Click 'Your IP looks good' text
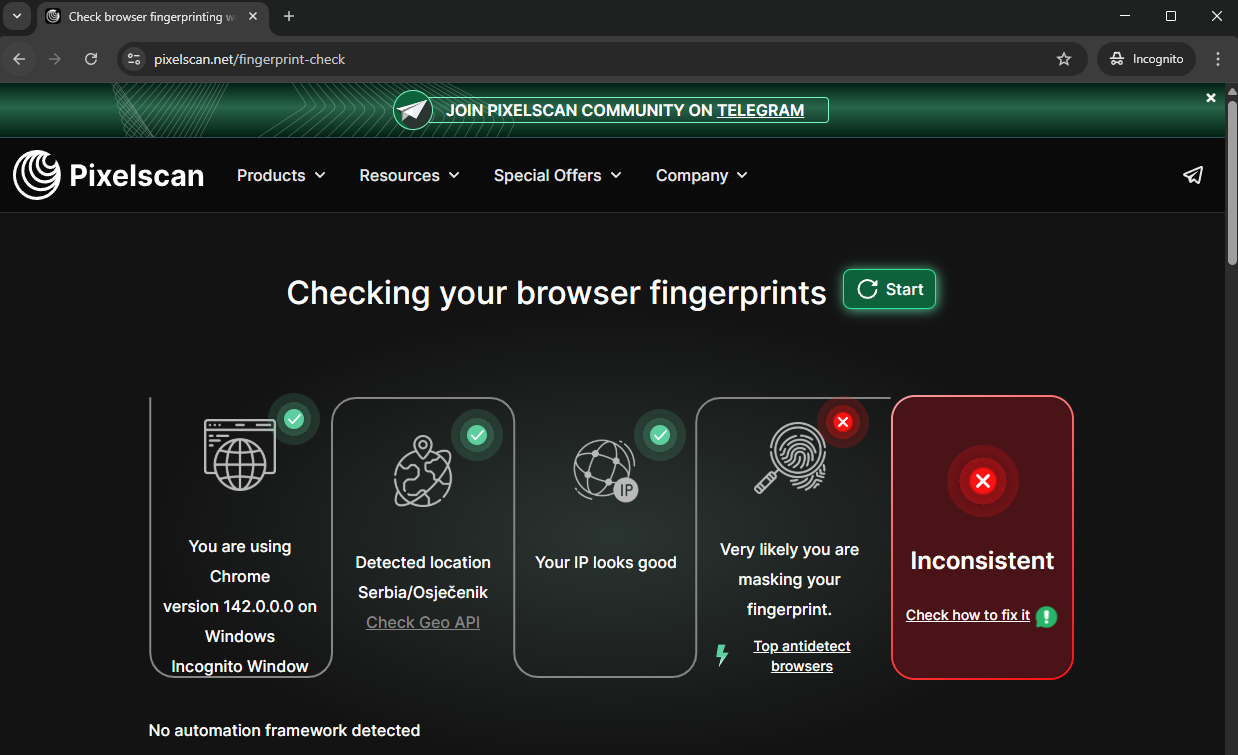1238x755 pixels. (606, 562)
